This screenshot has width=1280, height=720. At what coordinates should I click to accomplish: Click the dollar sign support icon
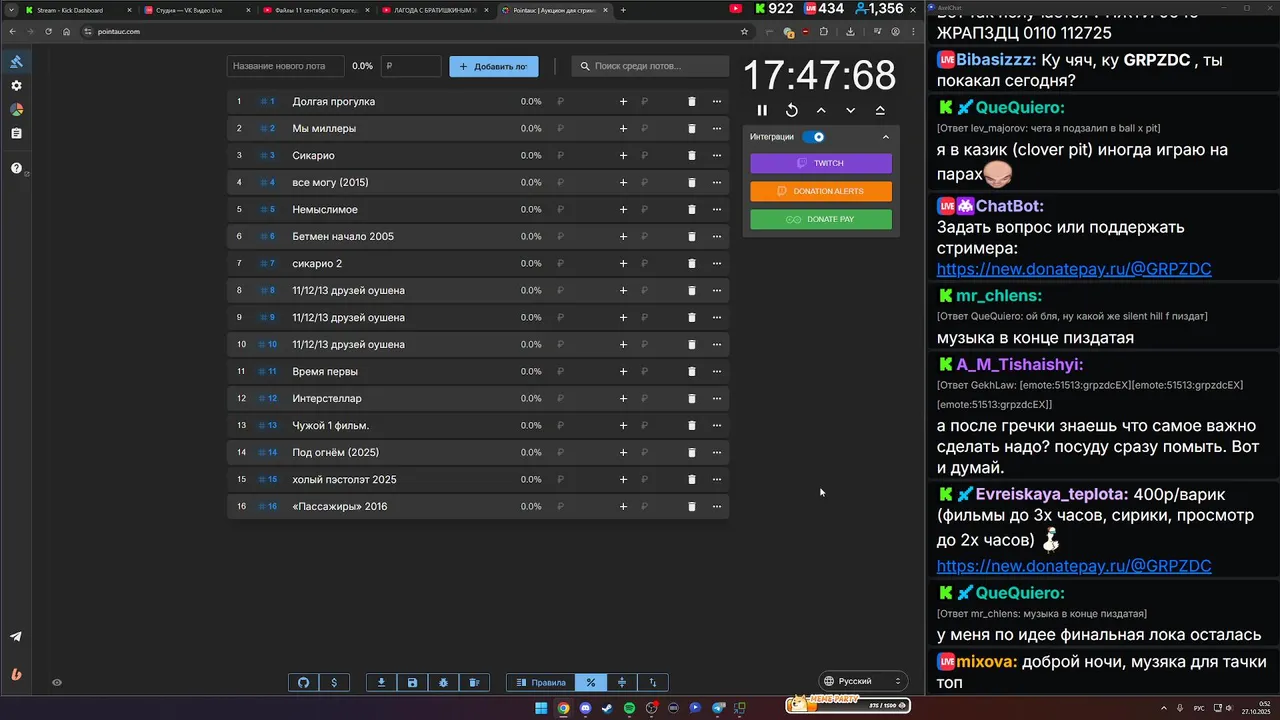334,682
